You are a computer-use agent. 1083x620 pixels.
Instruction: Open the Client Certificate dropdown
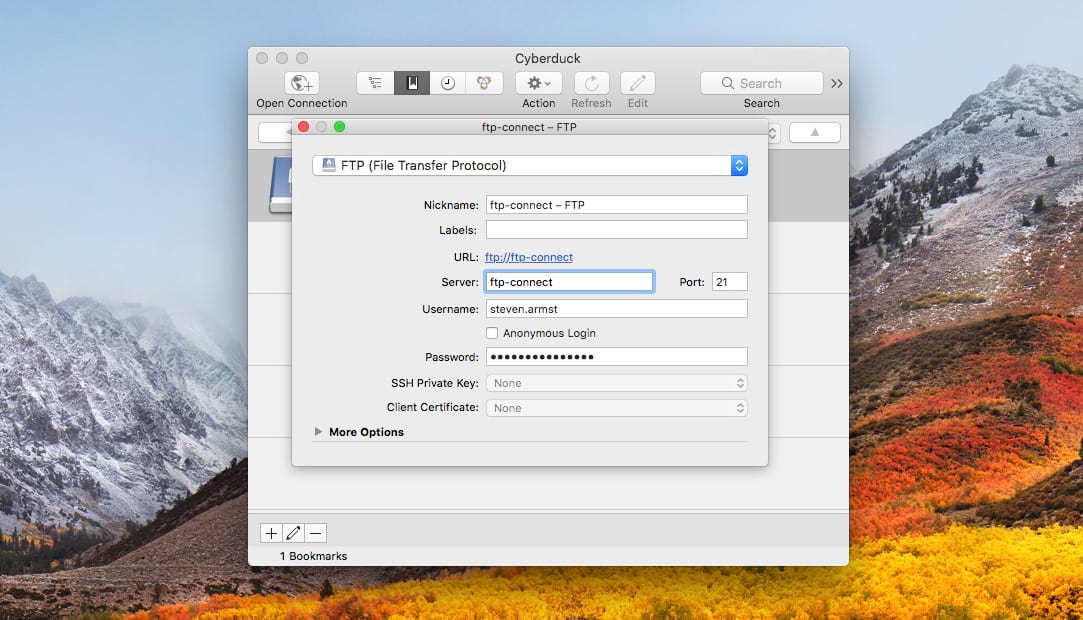617,408
